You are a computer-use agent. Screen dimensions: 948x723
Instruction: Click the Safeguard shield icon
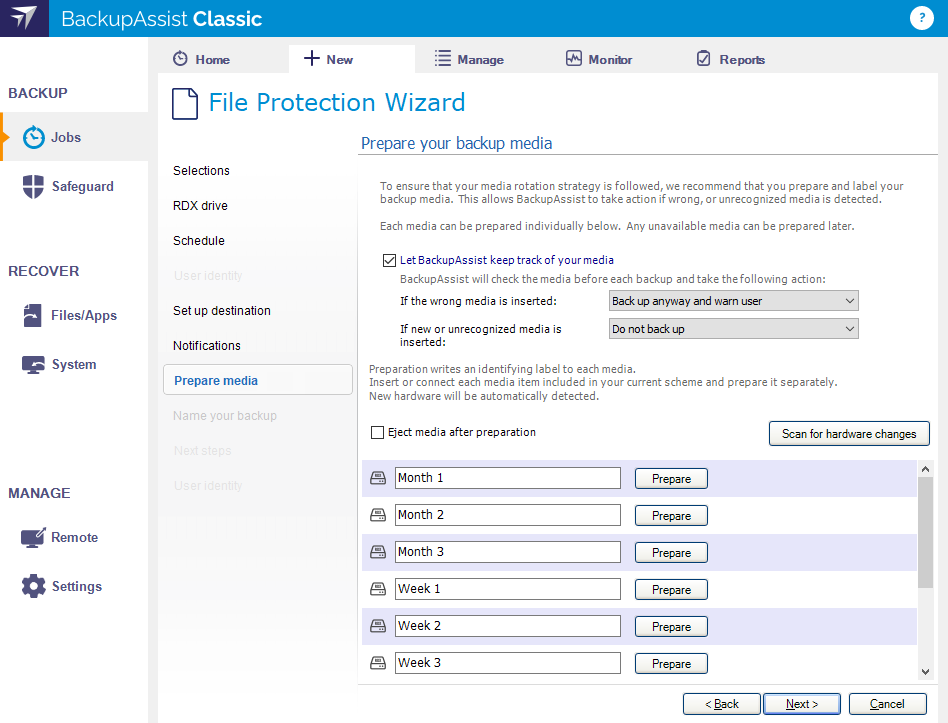[33, 186]
